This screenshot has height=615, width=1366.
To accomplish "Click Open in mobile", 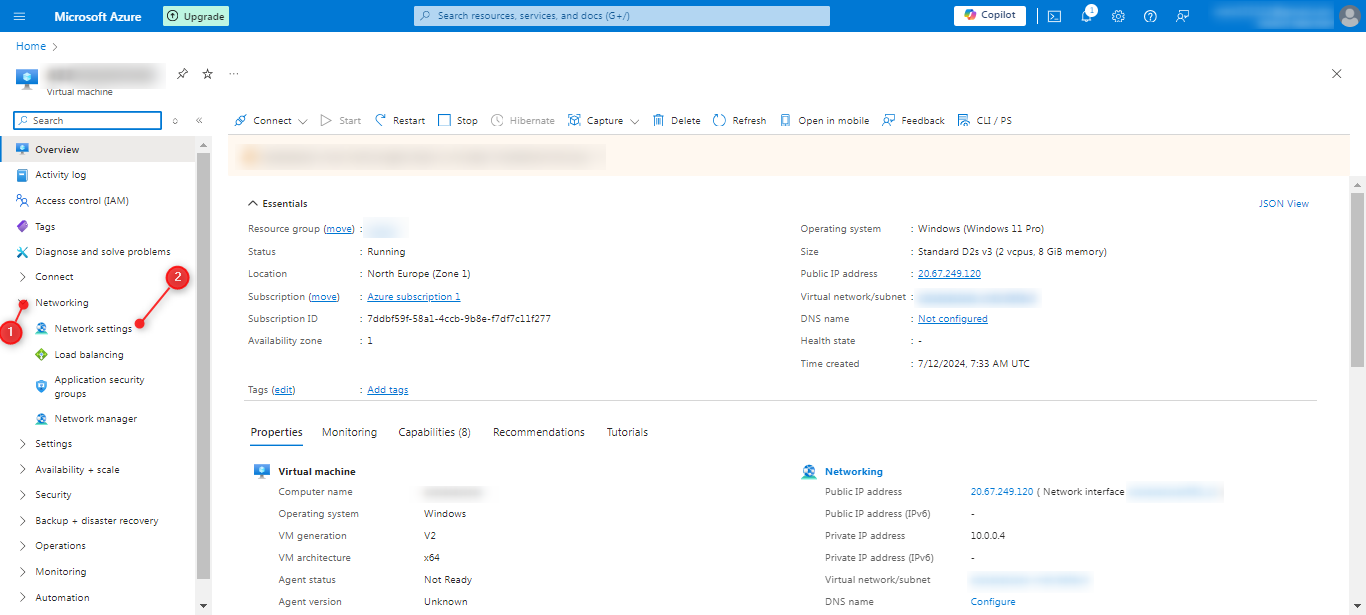I will coord(824,120).
